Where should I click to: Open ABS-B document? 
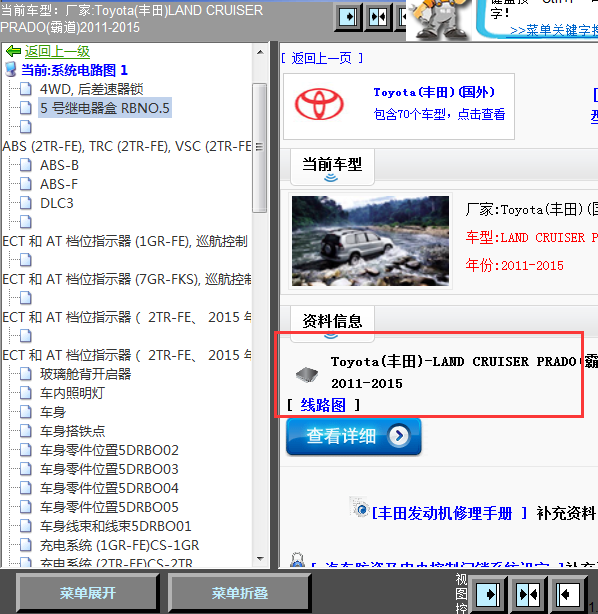(x=59, y=165)
